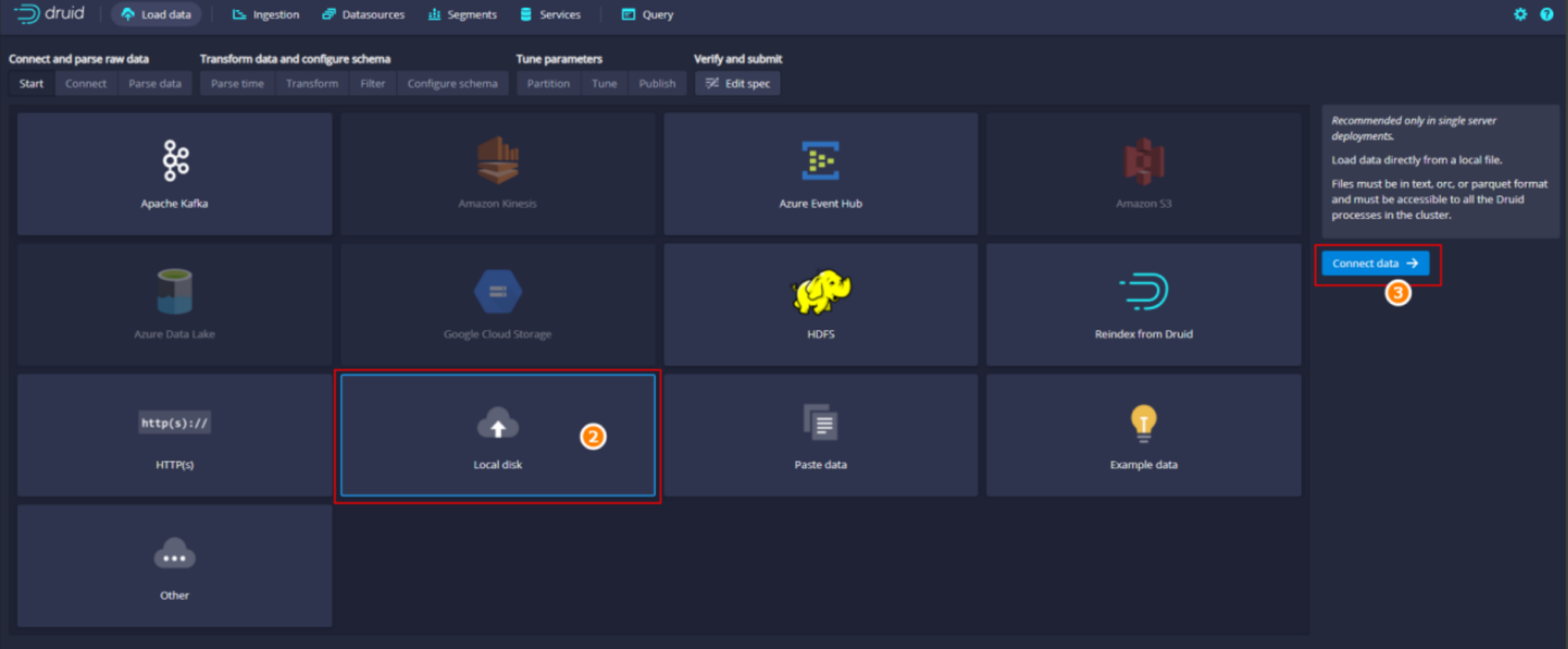Select the Google Cloud Storage icon
The image size is (1568, 649).
tap(498, 292)
